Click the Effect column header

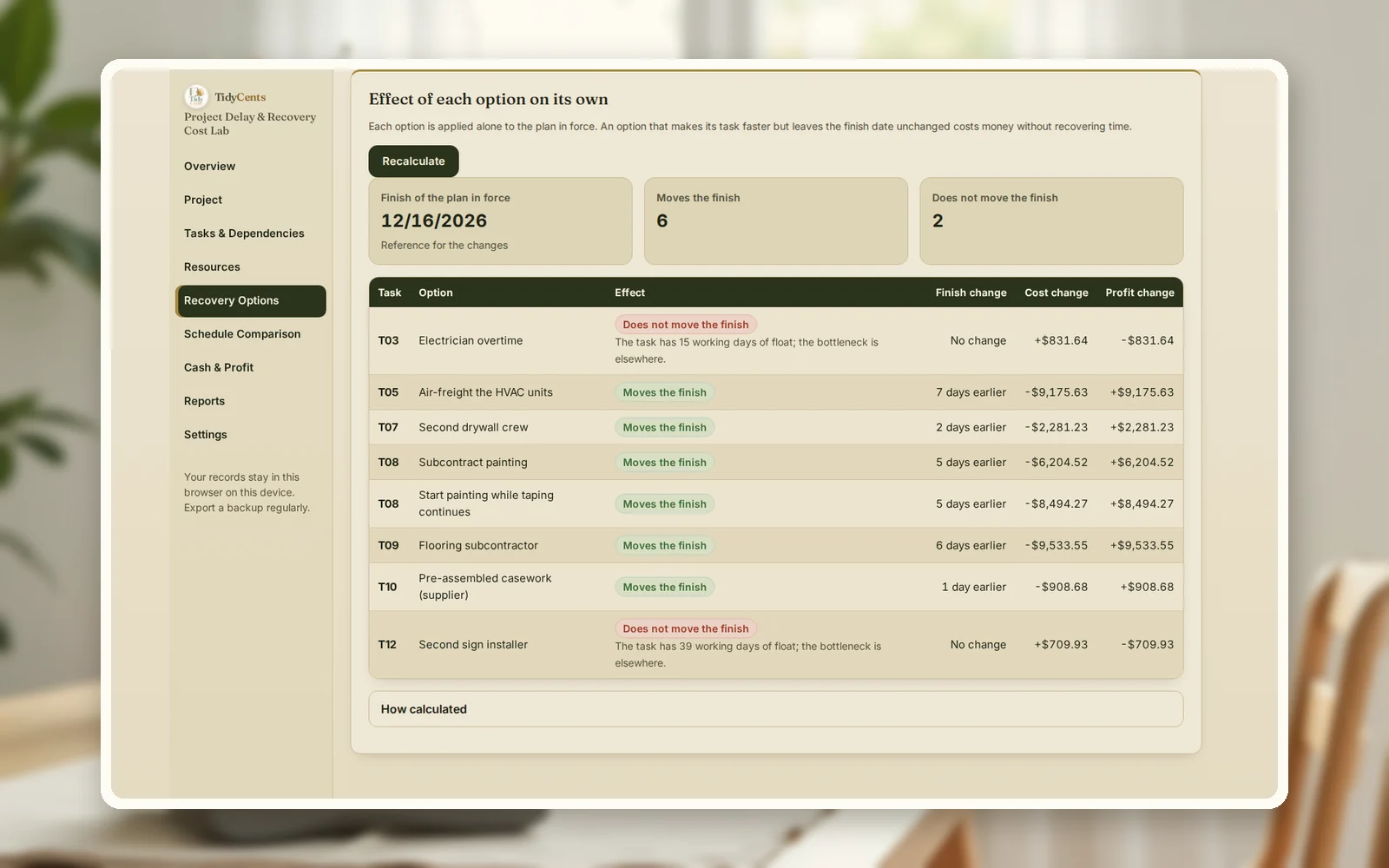point(629,293)
